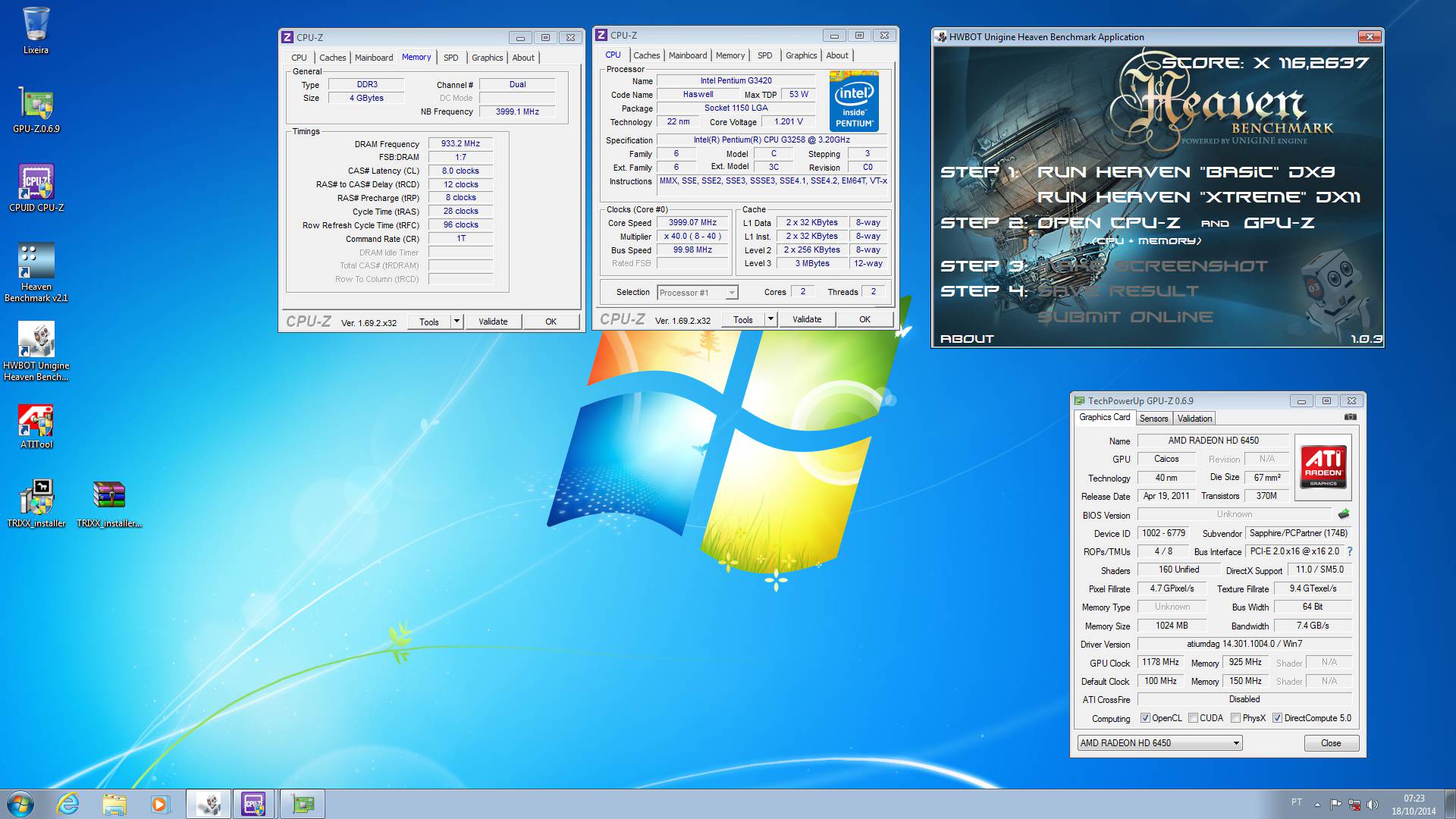The height and width of the screenshot is (819, 1456).
Task: Launch Heaven Benchmark v2.1 desktop shortcut
Action: click(36, 272)
